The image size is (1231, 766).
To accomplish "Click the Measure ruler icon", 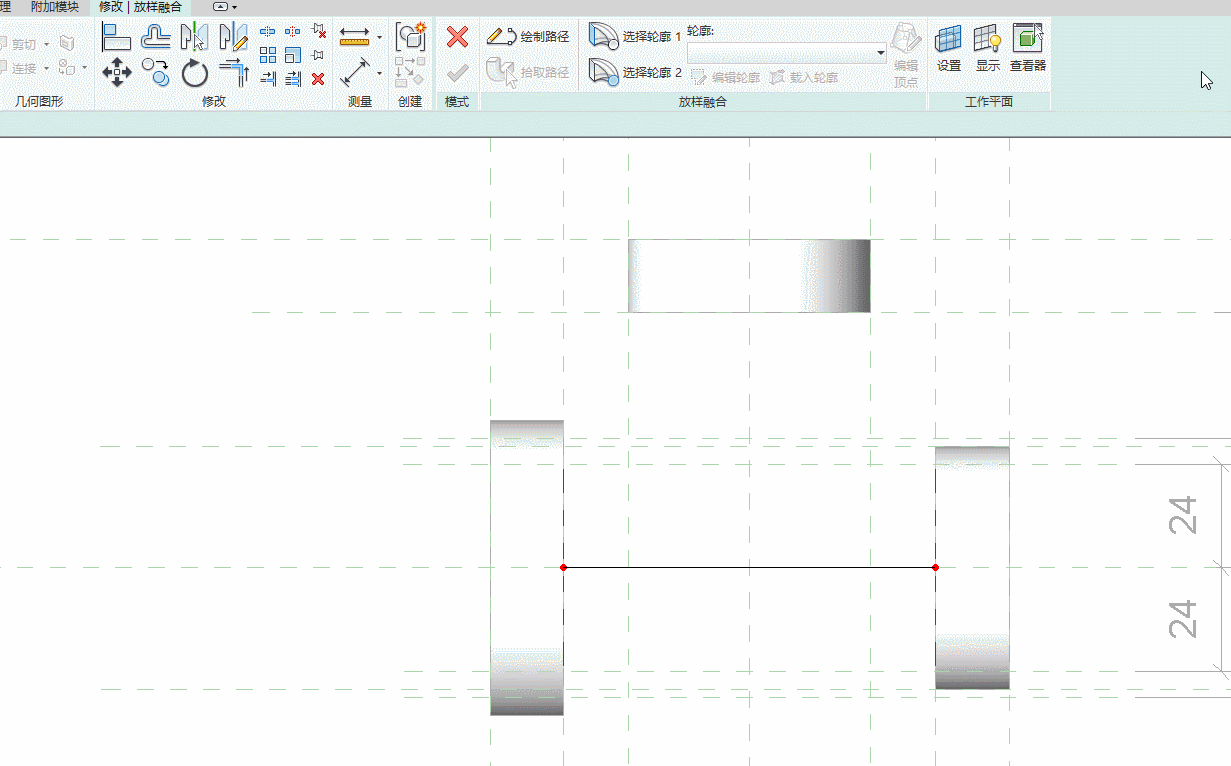I will pyautogui.click(x=355, y=37).
